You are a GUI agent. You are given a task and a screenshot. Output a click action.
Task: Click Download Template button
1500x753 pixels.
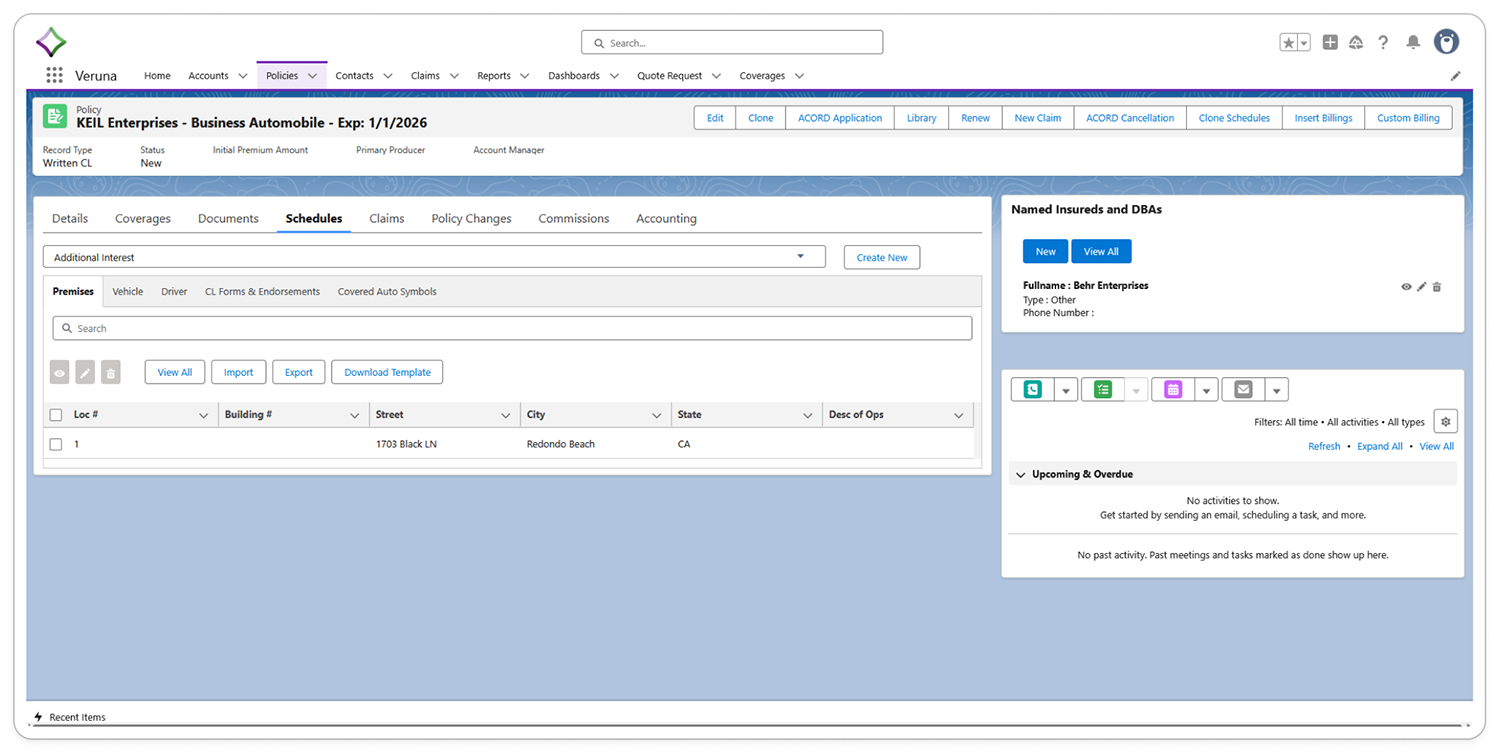pos(387,372)
